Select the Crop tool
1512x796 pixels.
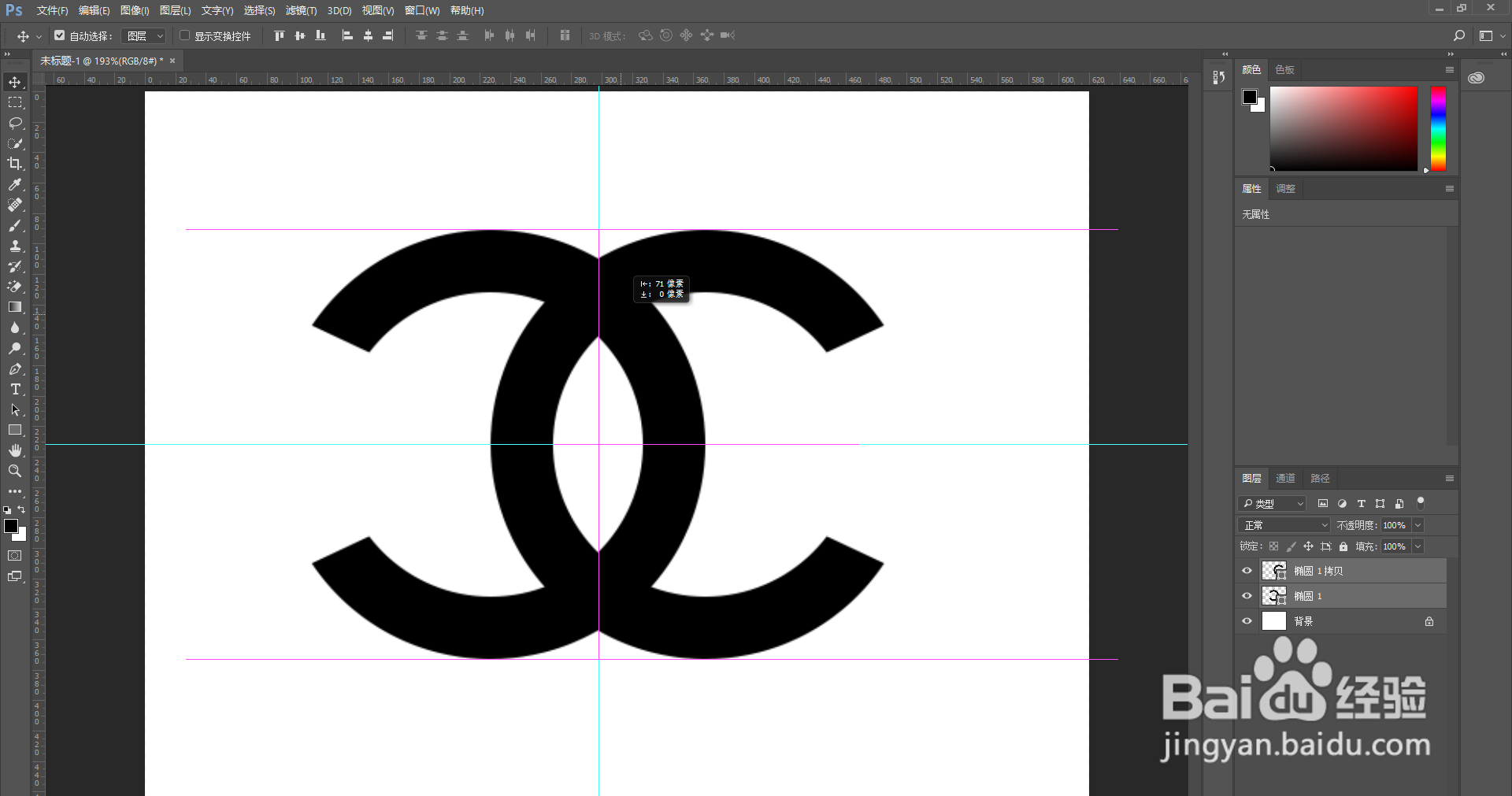(15, 164)
